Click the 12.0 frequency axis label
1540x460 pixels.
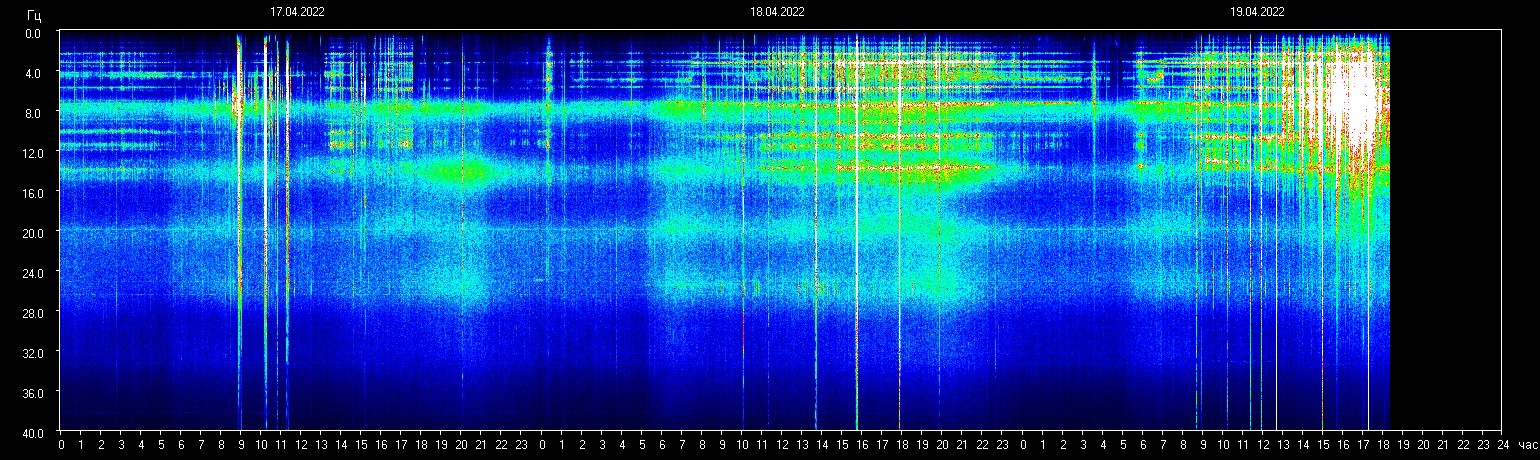click(x=33, y=152)
